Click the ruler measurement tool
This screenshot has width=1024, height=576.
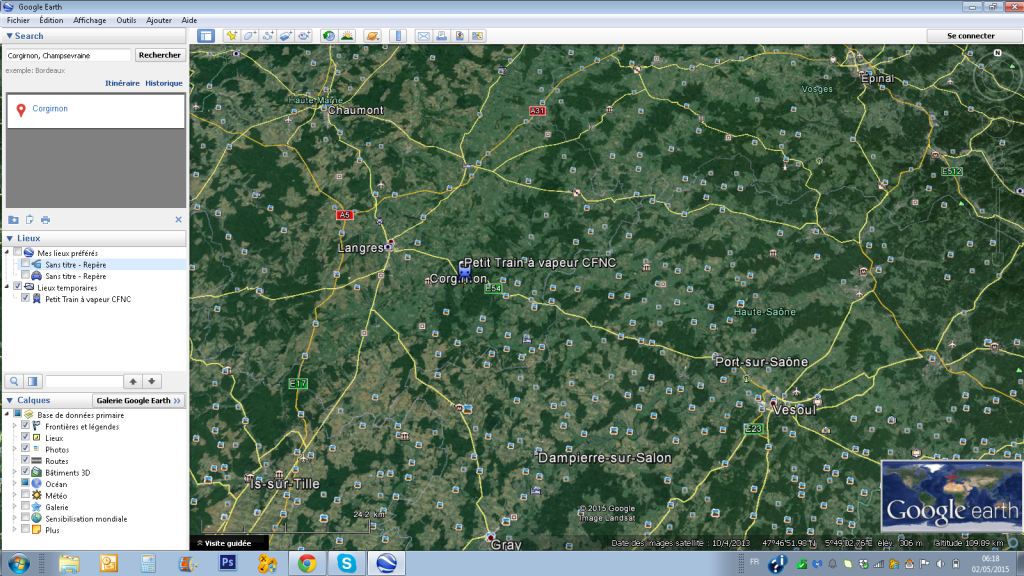click(397, 36)
